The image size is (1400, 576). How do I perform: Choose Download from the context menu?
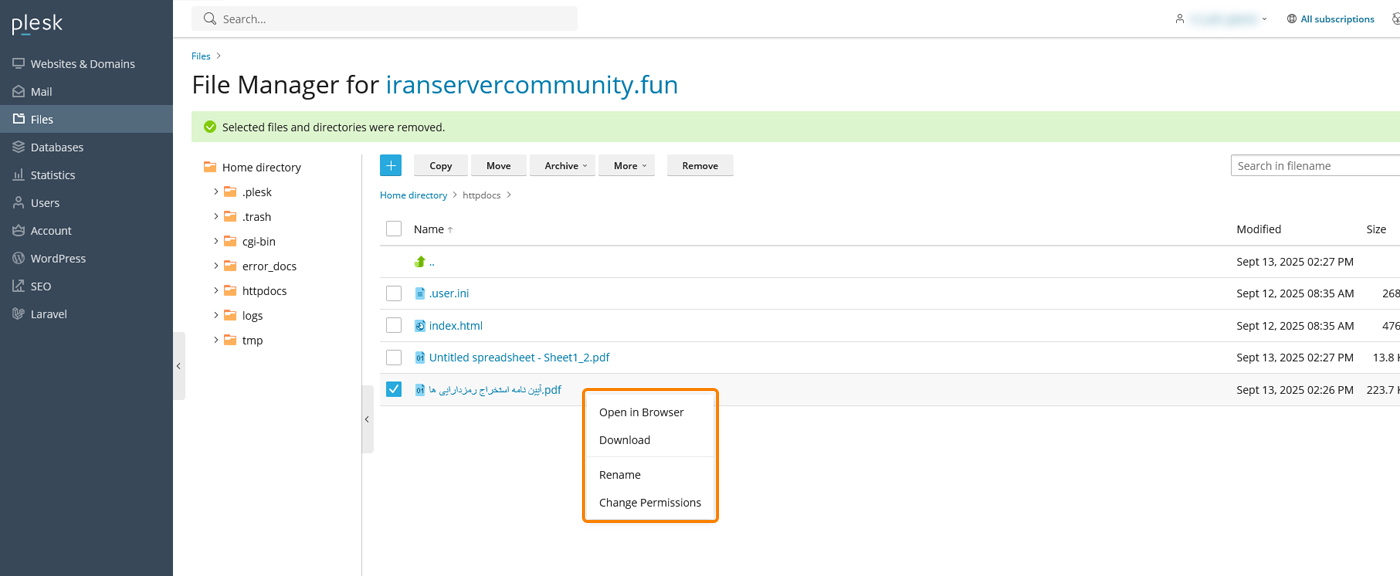(x=624, y=440)
